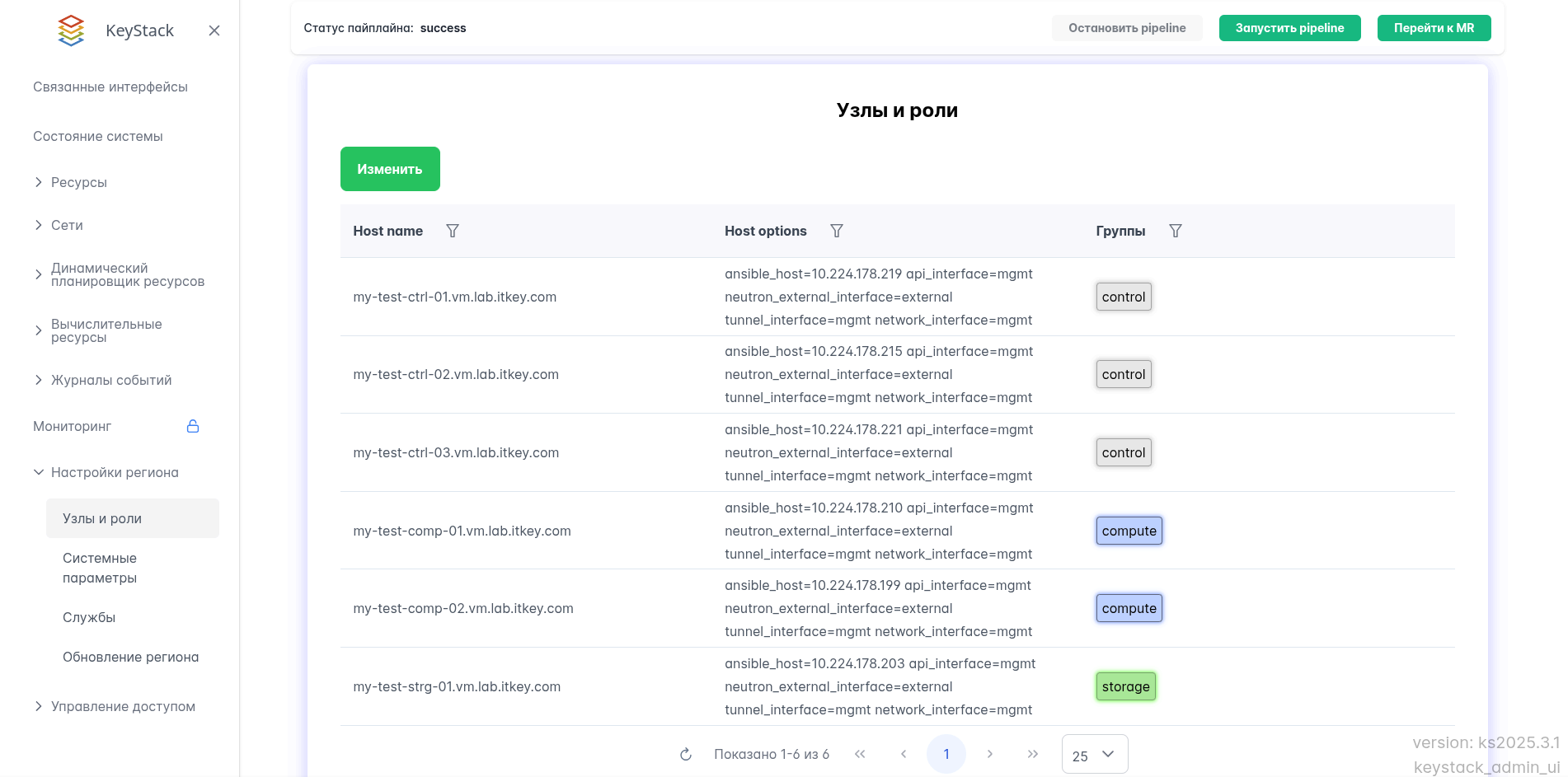Open the rows-per-page dropdown showing 25
Image resolution: width=1568 pixels, height=777 pixels.
[1094, 754]
